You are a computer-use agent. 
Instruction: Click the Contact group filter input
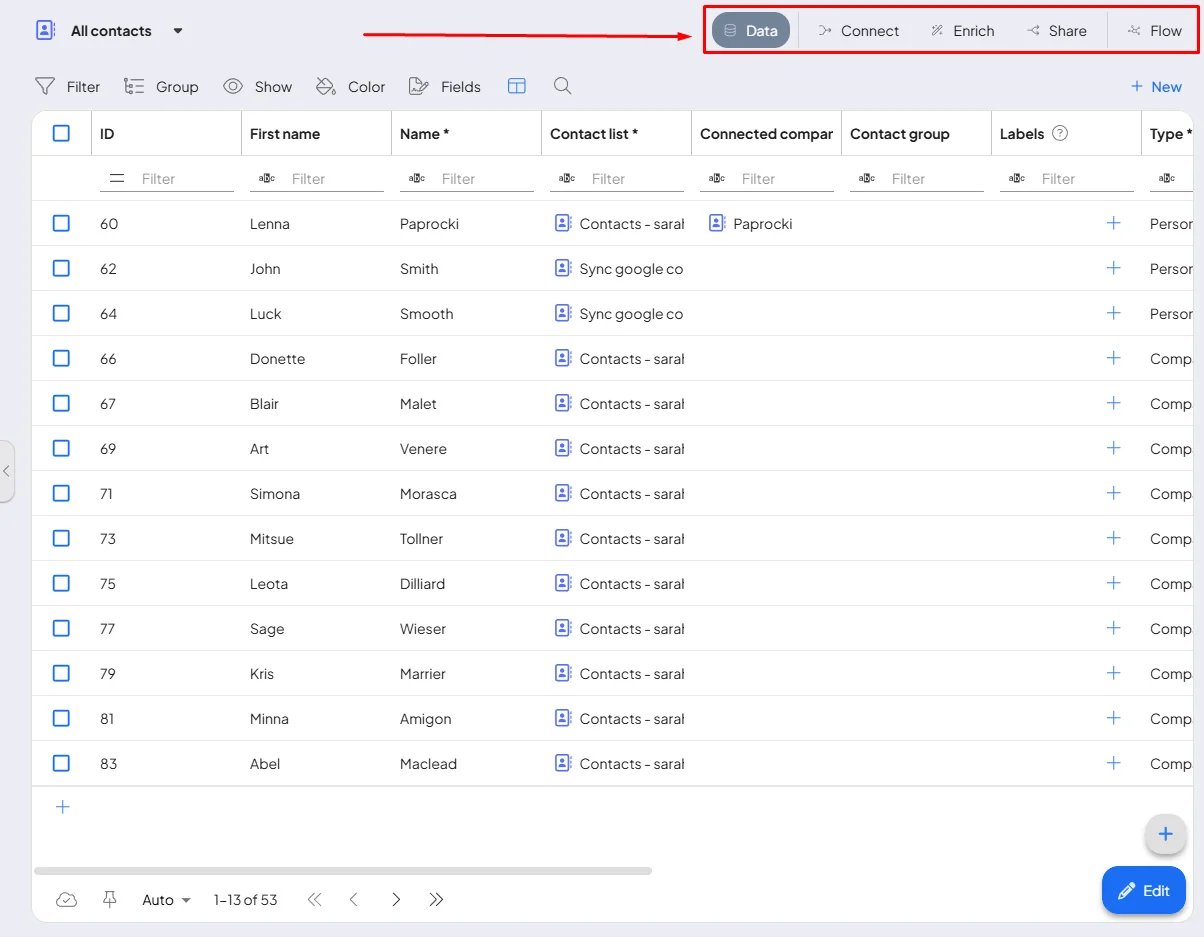936,179
